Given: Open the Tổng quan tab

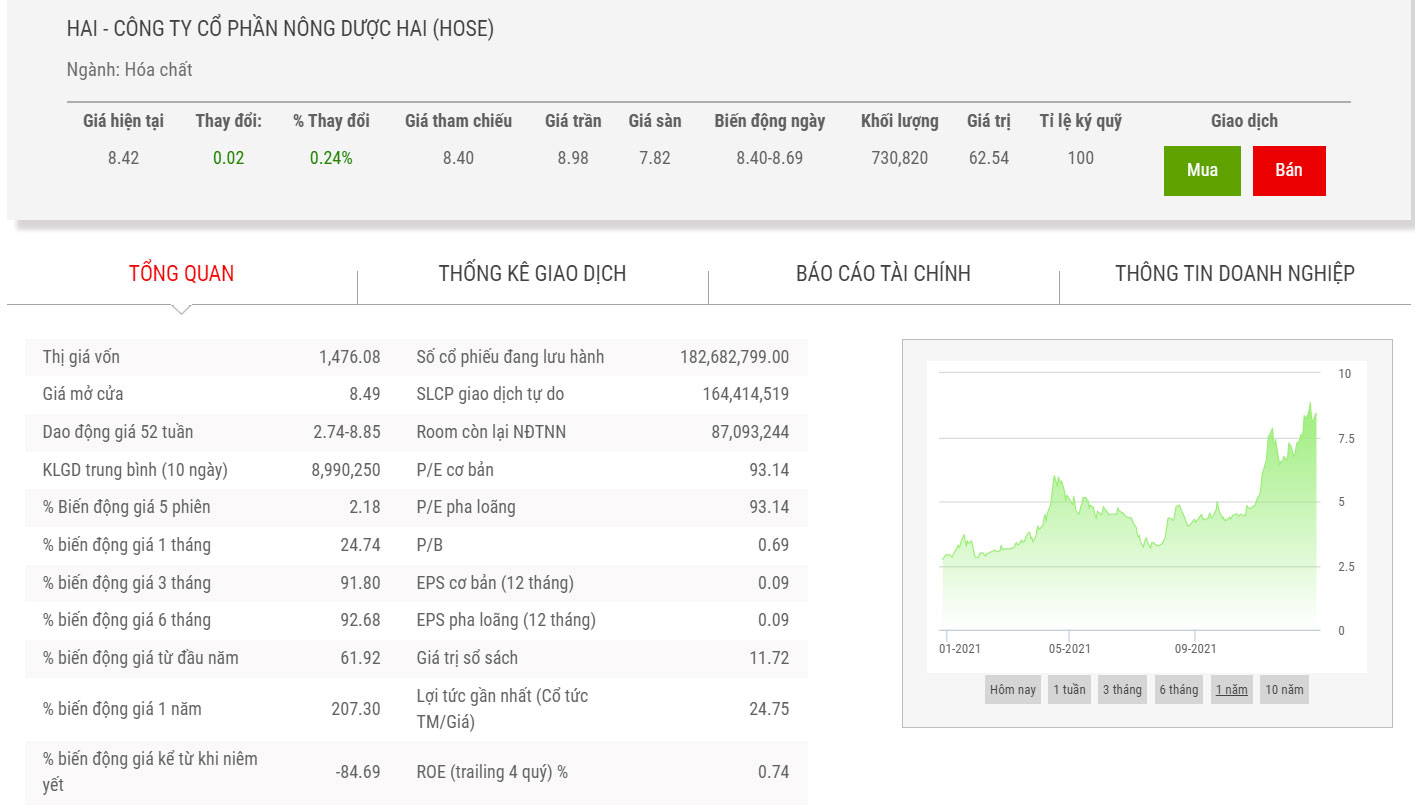Looking at the screenshot, I should (x=181, y=274).
